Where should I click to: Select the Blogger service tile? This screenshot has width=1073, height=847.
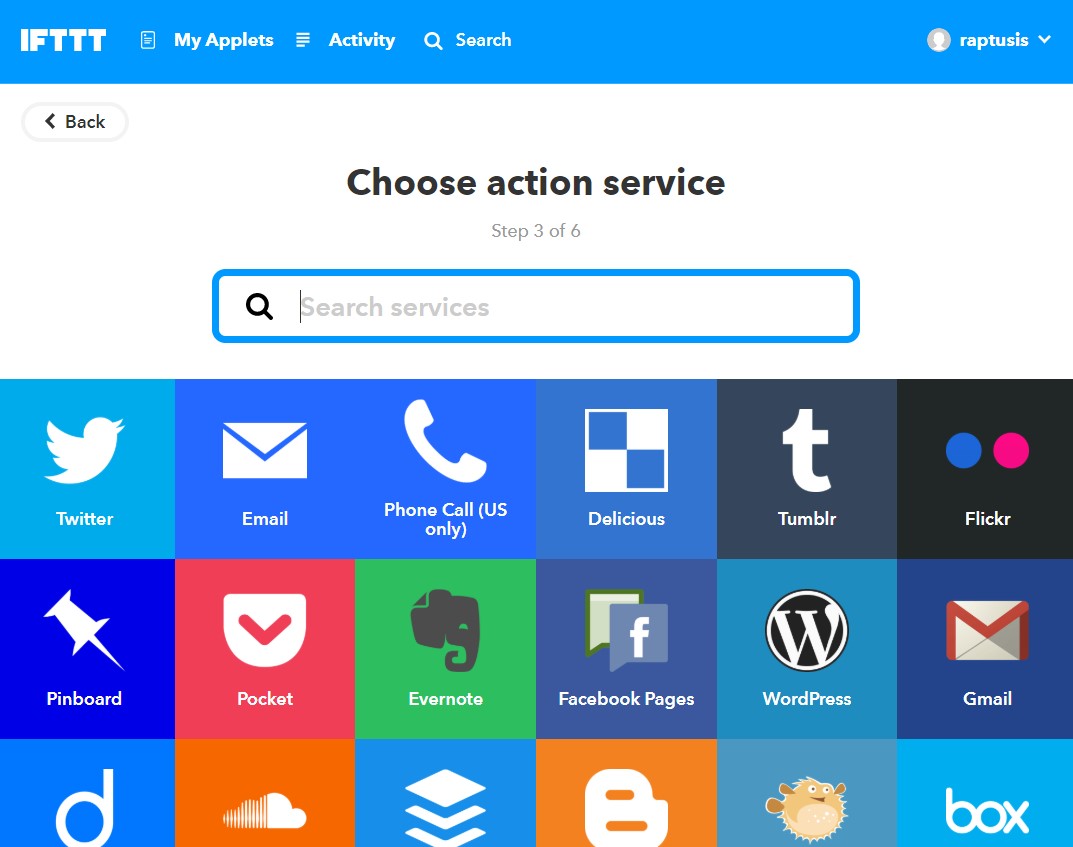coord(626,793)
